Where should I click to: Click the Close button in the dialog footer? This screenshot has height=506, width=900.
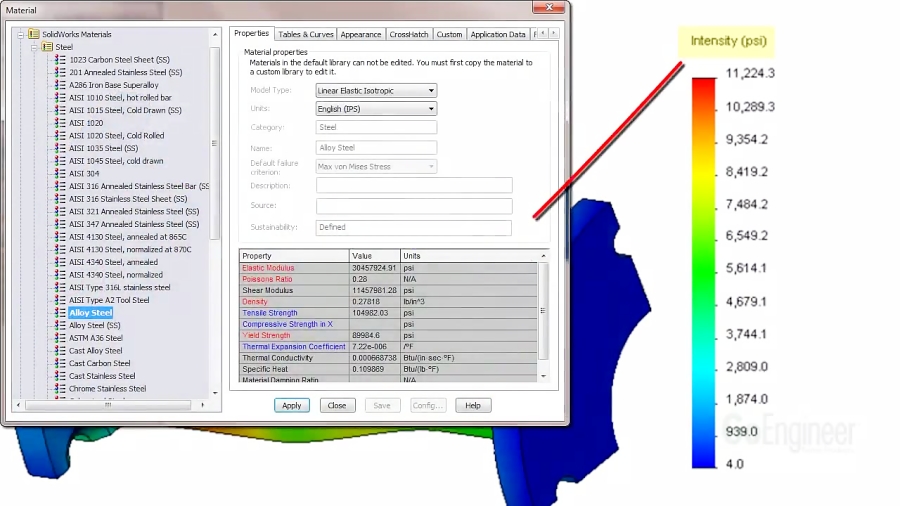[x=337, y=406]
